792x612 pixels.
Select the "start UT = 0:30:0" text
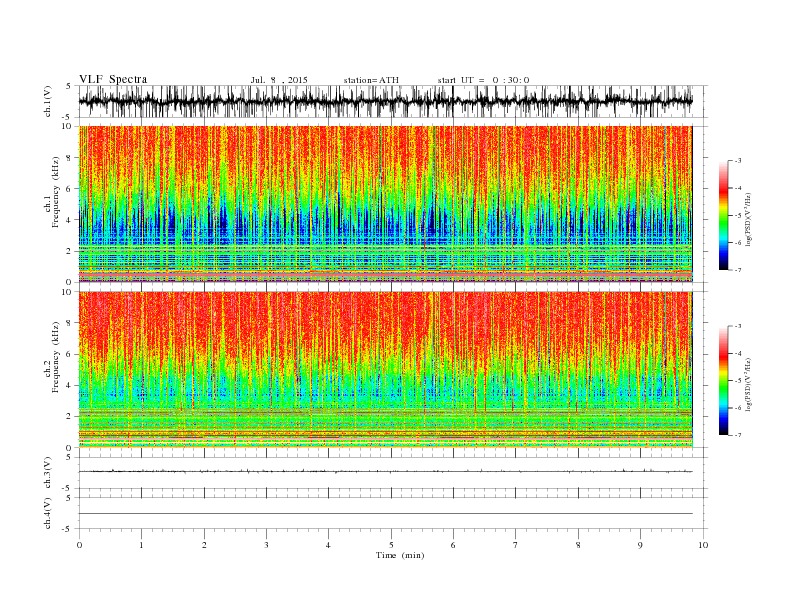pos(483,80)
